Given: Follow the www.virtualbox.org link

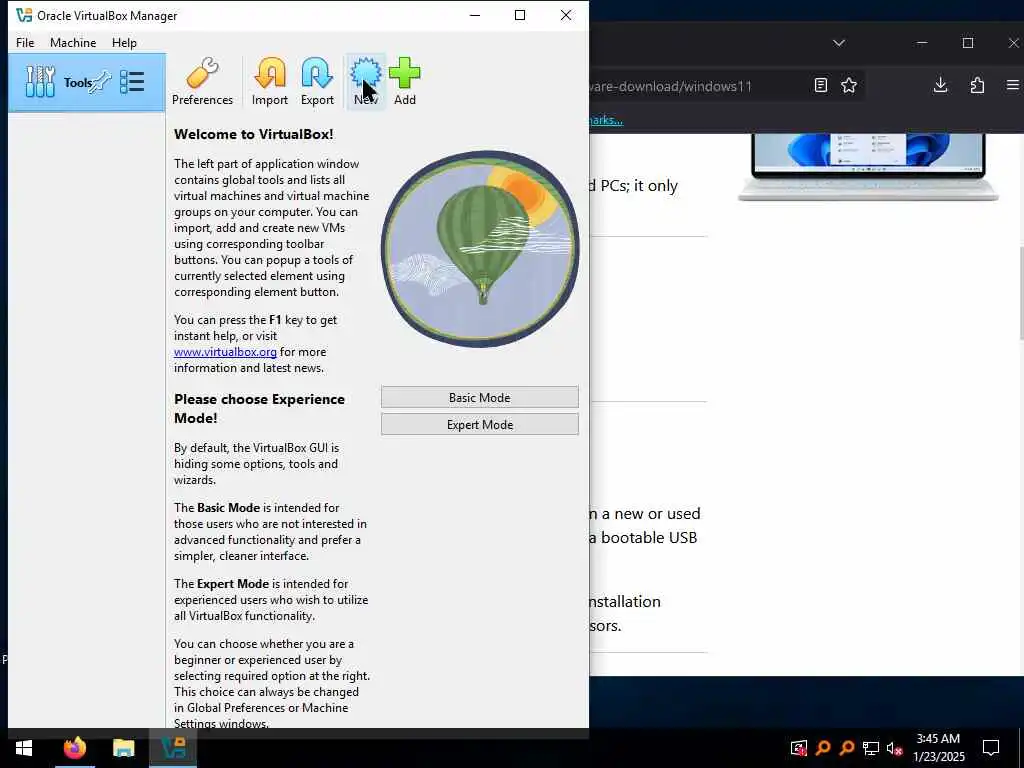Looking at the screenshot, I should click(225, 352).
